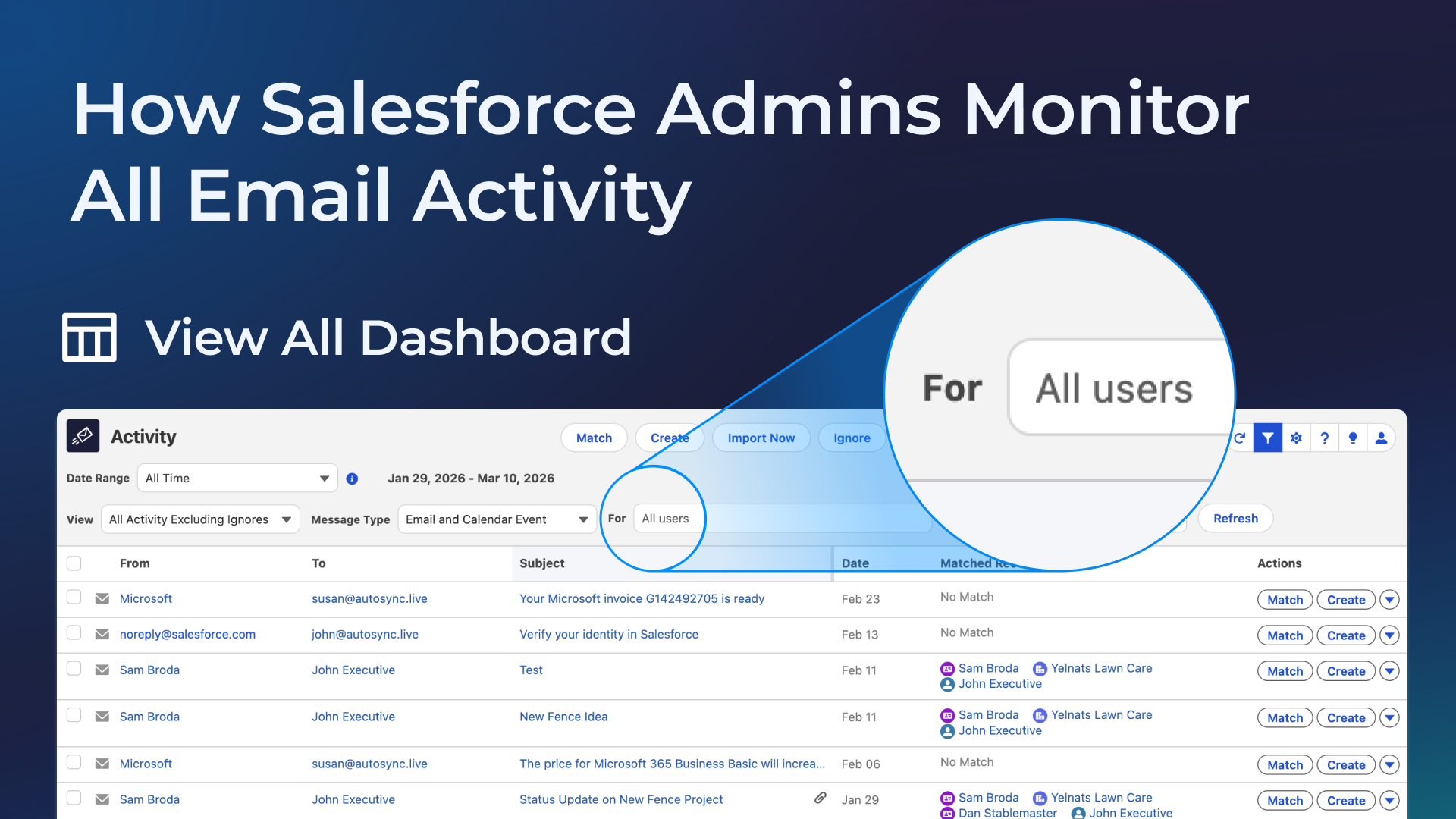Open the Verify your identity in Salesforce link
The width and height of the screenshot is (1456, 819).
608,634
